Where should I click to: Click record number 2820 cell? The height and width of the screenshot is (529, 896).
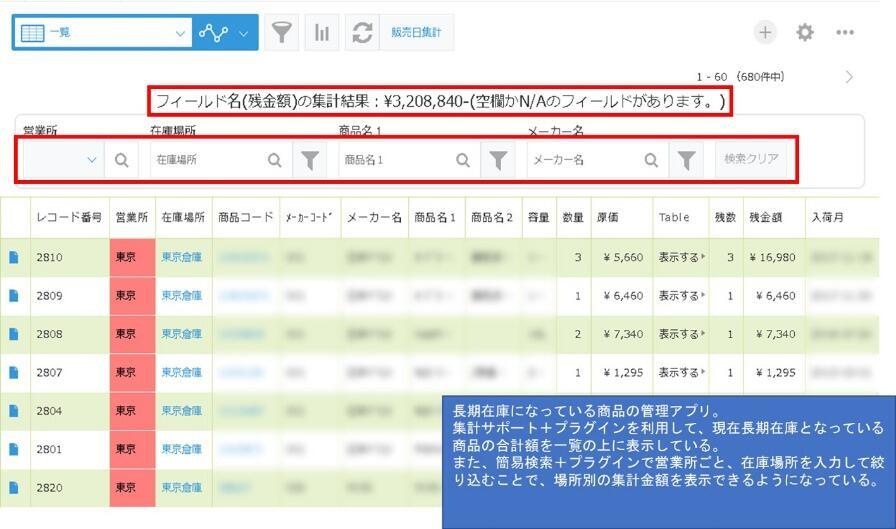[x=70, y=487]
